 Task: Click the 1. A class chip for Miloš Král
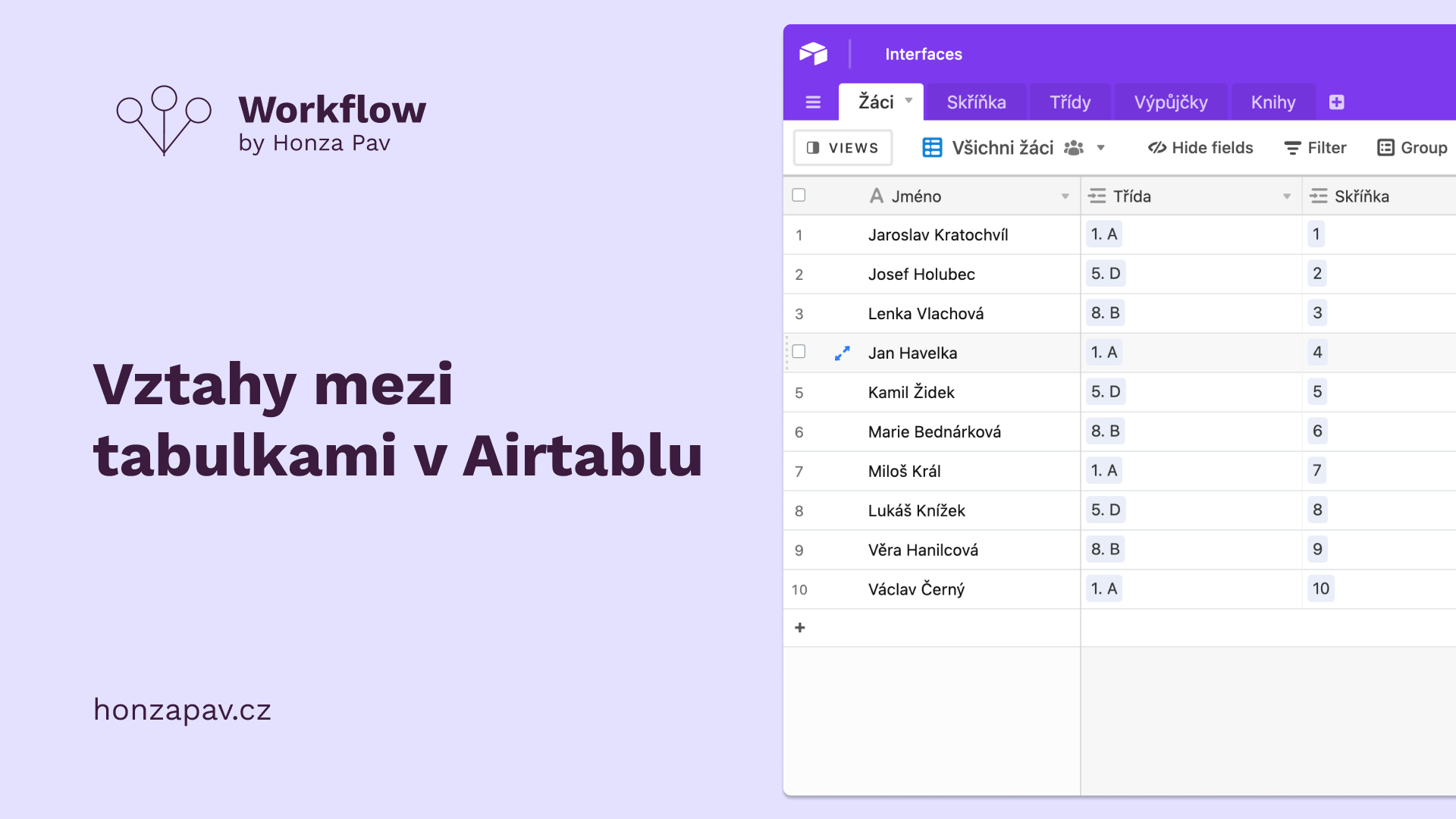point(1104,471)
